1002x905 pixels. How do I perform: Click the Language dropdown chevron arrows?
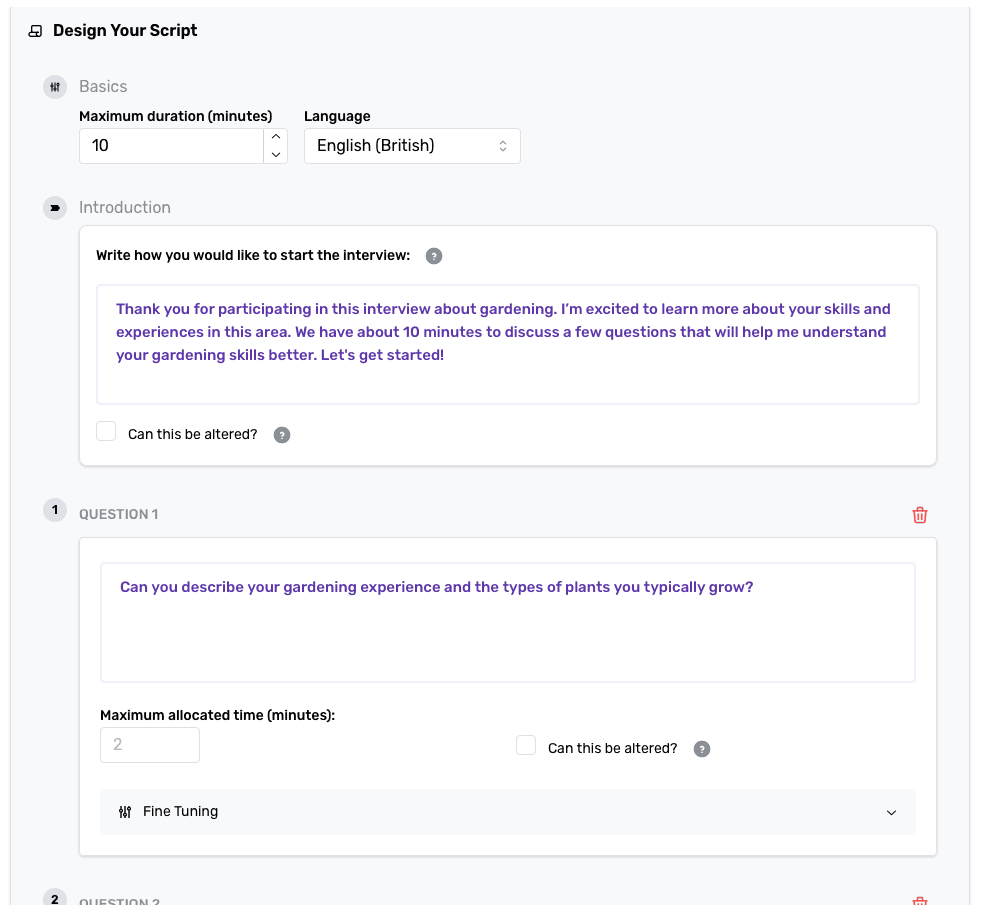(x=502, y=146)
